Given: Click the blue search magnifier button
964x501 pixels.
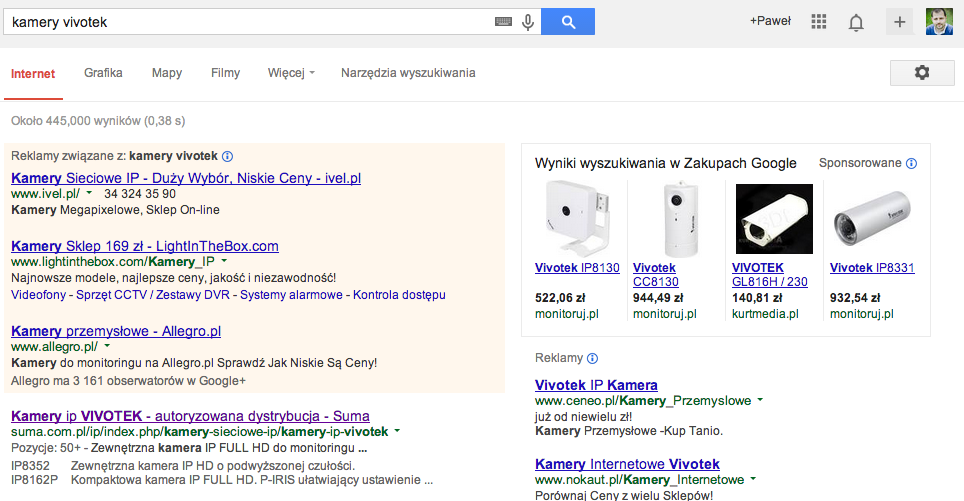Looking at the screenshot, I should click(x=567, y=22).
